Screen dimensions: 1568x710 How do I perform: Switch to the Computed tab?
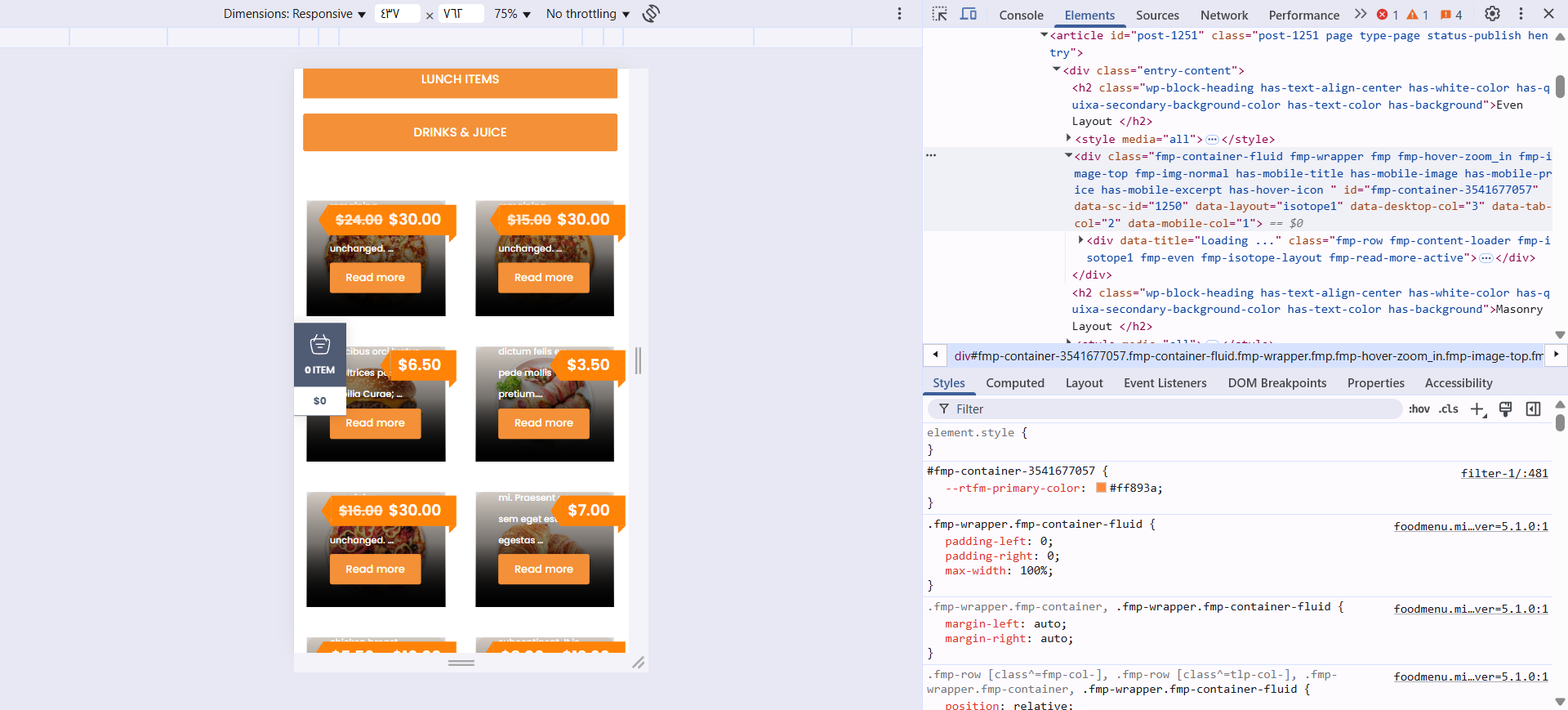1014,383
